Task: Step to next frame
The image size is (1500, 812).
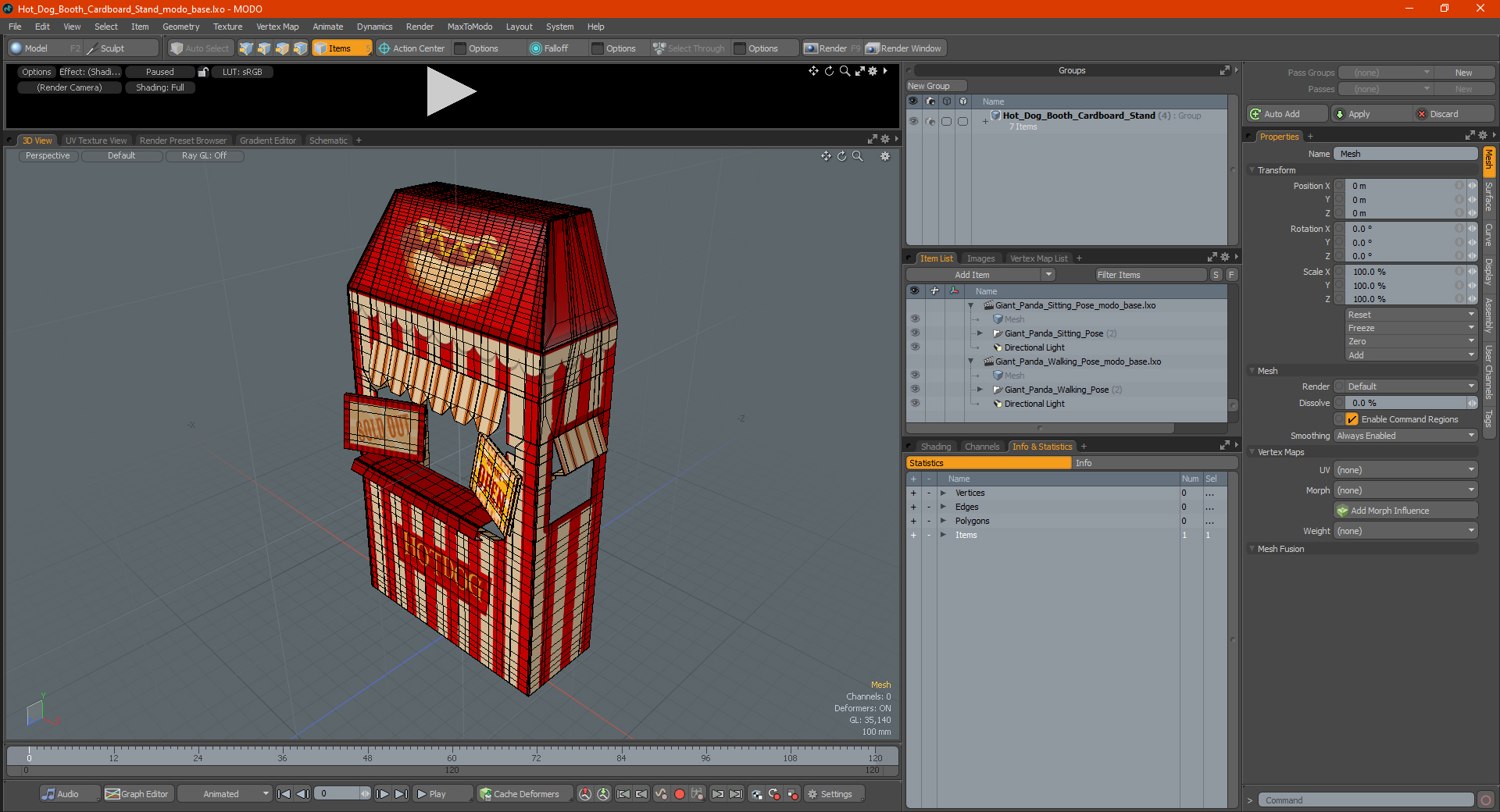Action: pos(382,794)
